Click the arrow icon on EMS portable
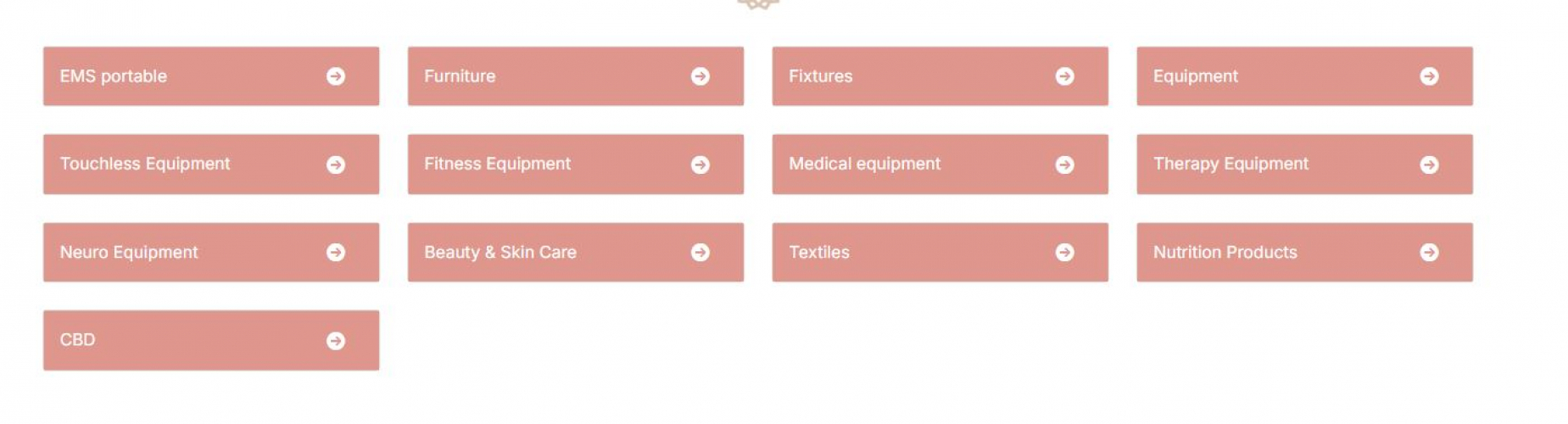 [336, 76]
